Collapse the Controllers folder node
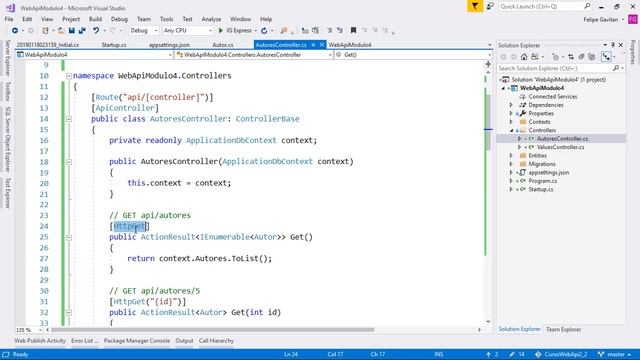The image size is (640, 360). pos(511,130)
